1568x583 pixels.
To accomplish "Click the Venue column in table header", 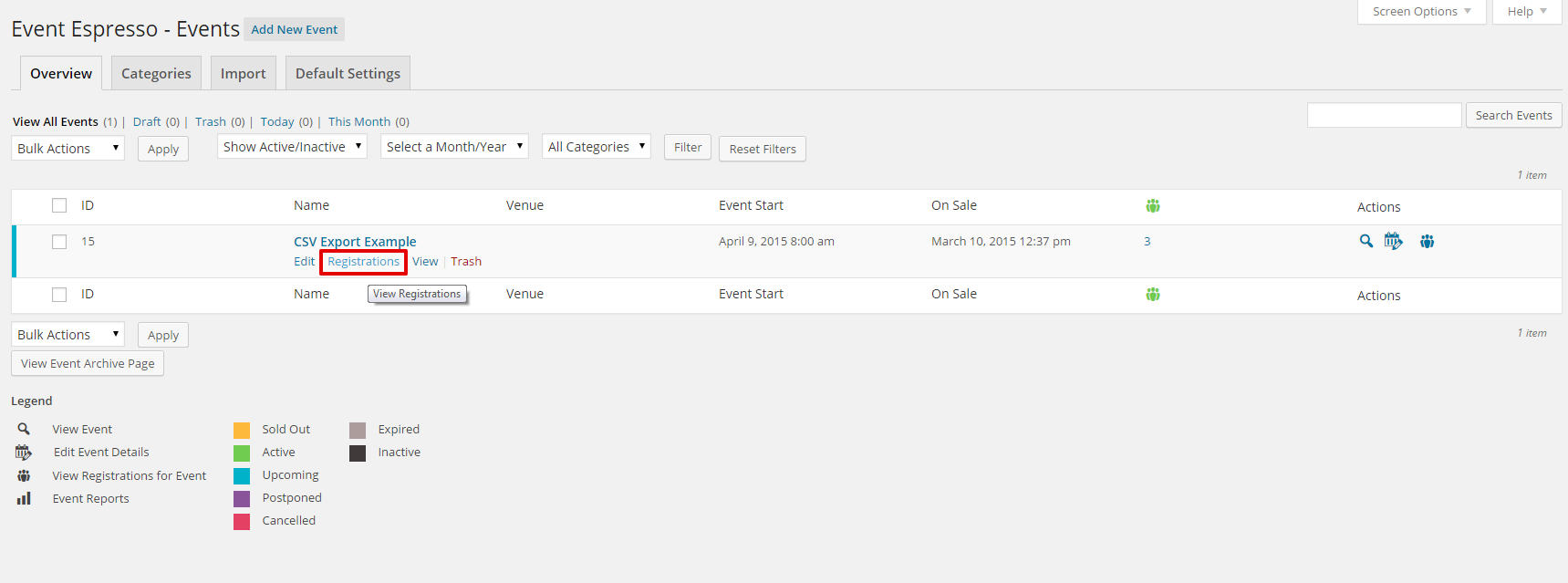I will 524,205.
